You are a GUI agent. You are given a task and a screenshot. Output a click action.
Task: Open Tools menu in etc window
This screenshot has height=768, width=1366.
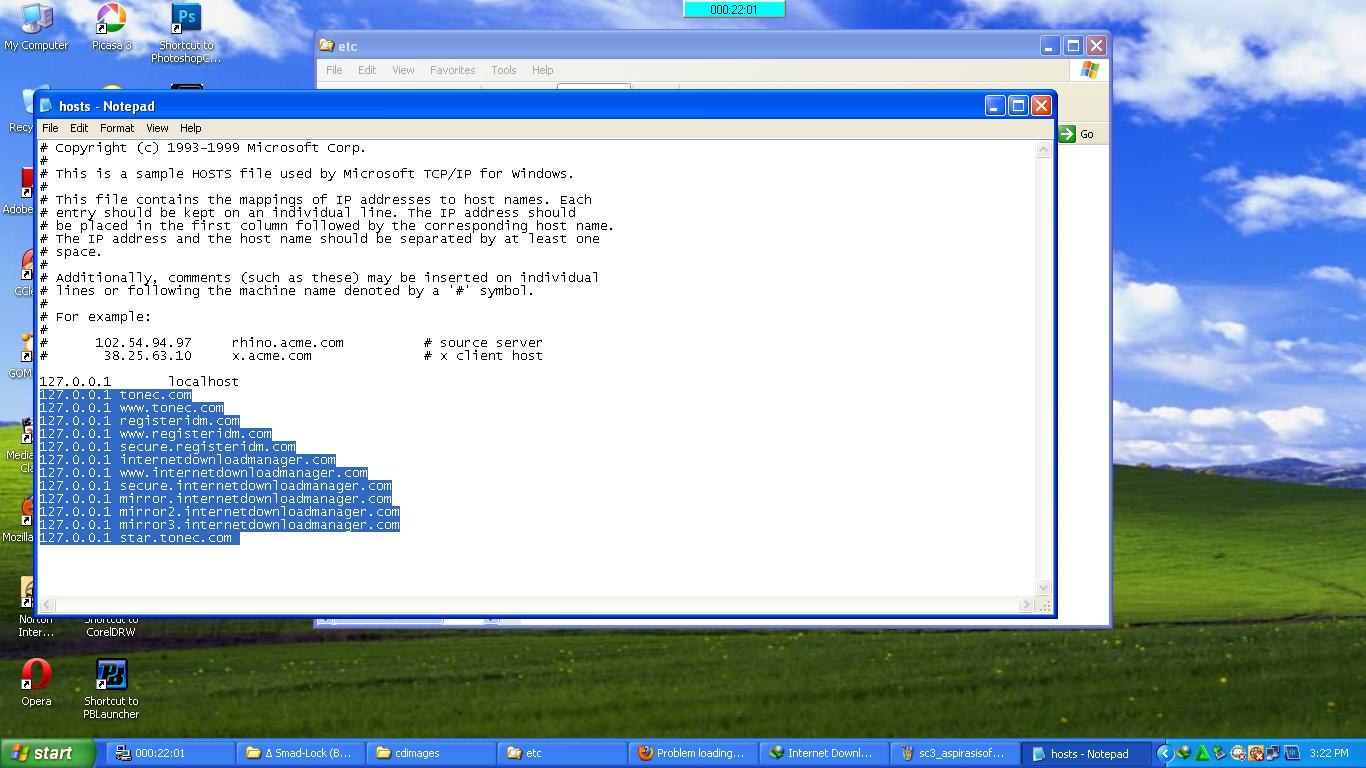pyautogui.click(x=504, y=70)
